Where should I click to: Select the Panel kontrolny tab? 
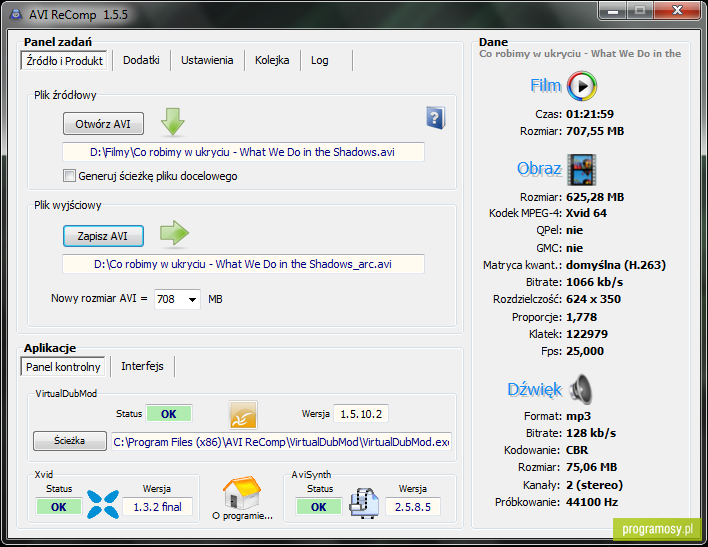tap(63, 367)
